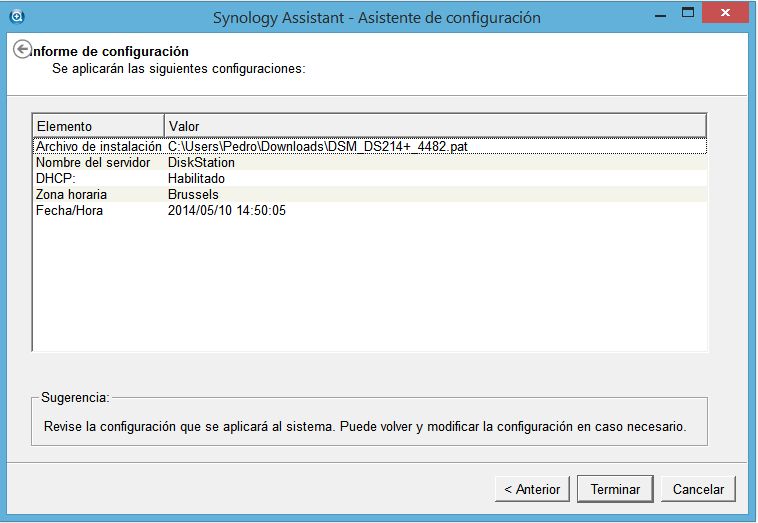
Task: Minimize the Synology Assistant window
Action: click(660, 15)
